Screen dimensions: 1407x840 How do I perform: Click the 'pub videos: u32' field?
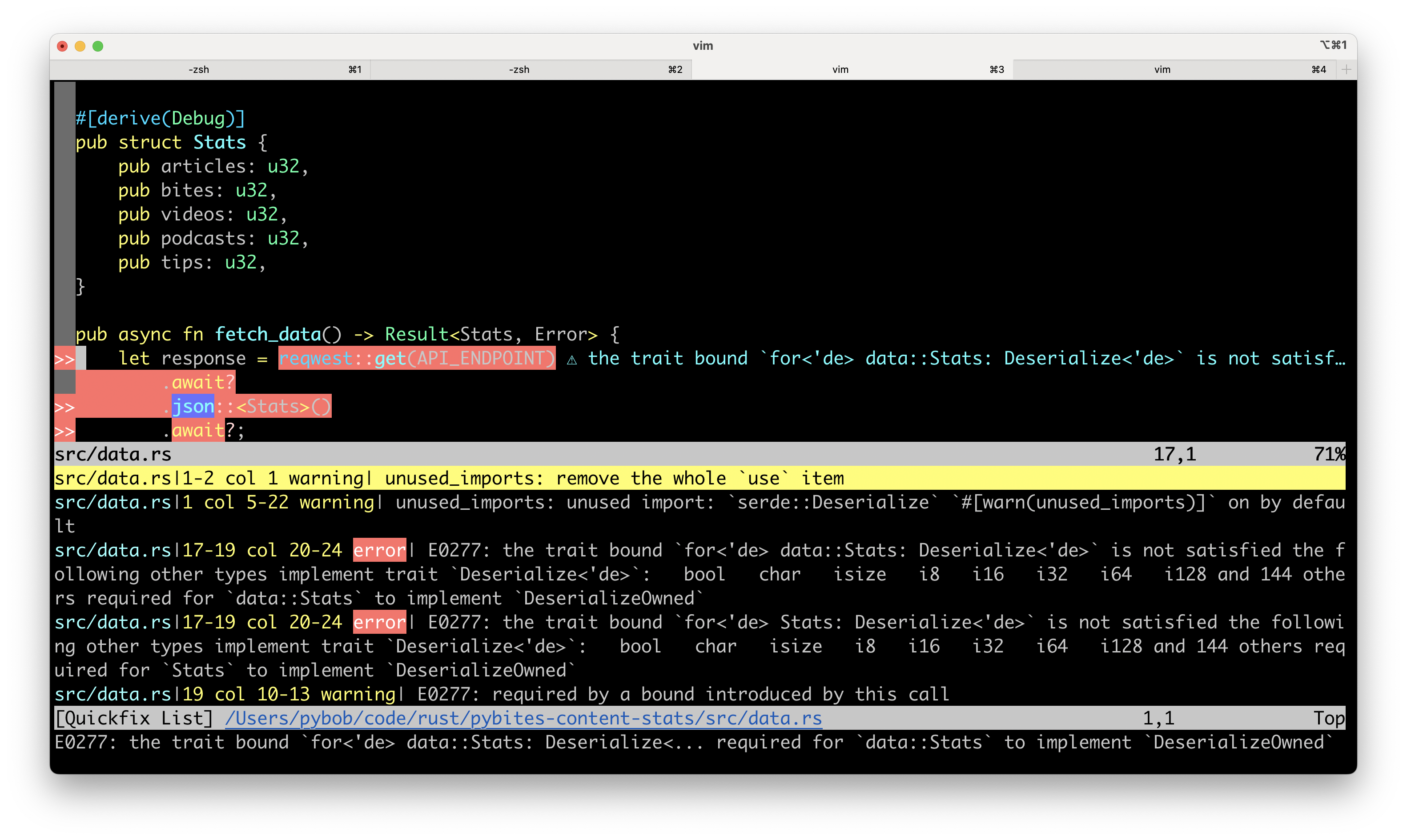(x=202, y=215)
